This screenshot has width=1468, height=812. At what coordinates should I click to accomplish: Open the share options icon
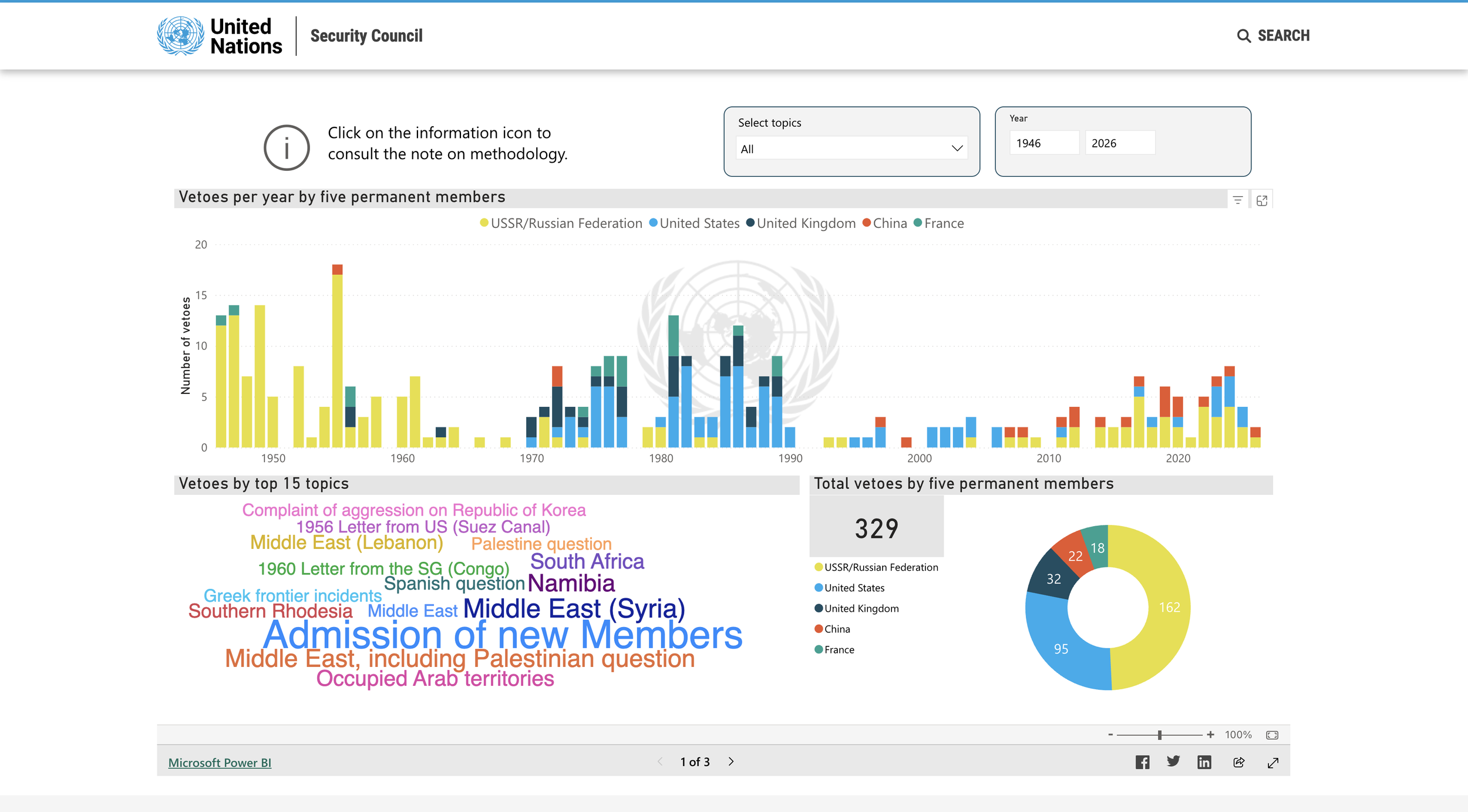pos(1239,762)
